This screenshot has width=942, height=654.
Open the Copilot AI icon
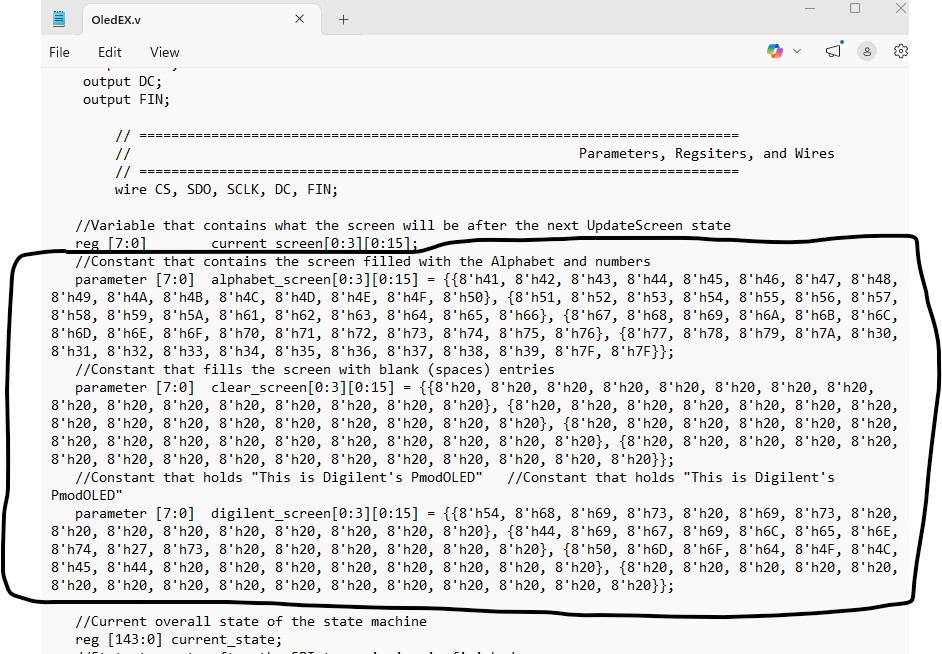pos(775,51)
